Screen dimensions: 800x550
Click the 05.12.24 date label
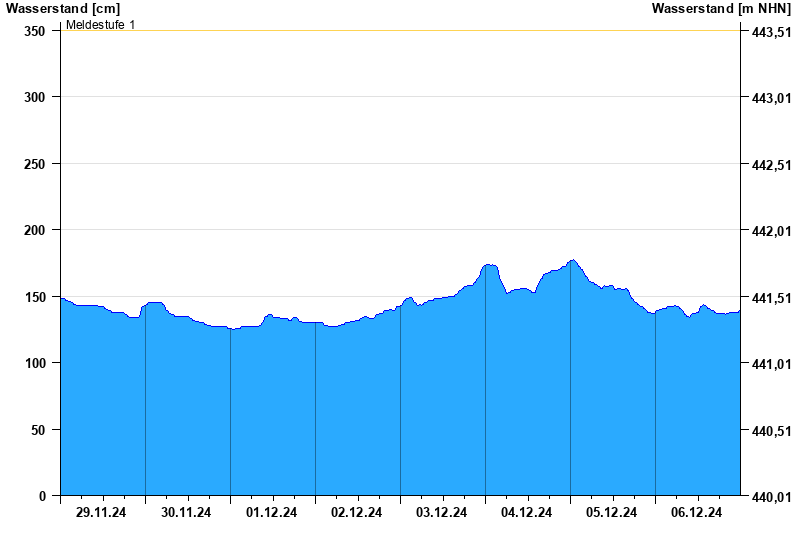(x=612, y=513)
